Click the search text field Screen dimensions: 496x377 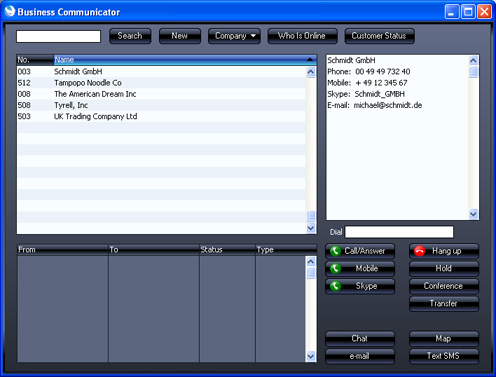coord(58,36)
